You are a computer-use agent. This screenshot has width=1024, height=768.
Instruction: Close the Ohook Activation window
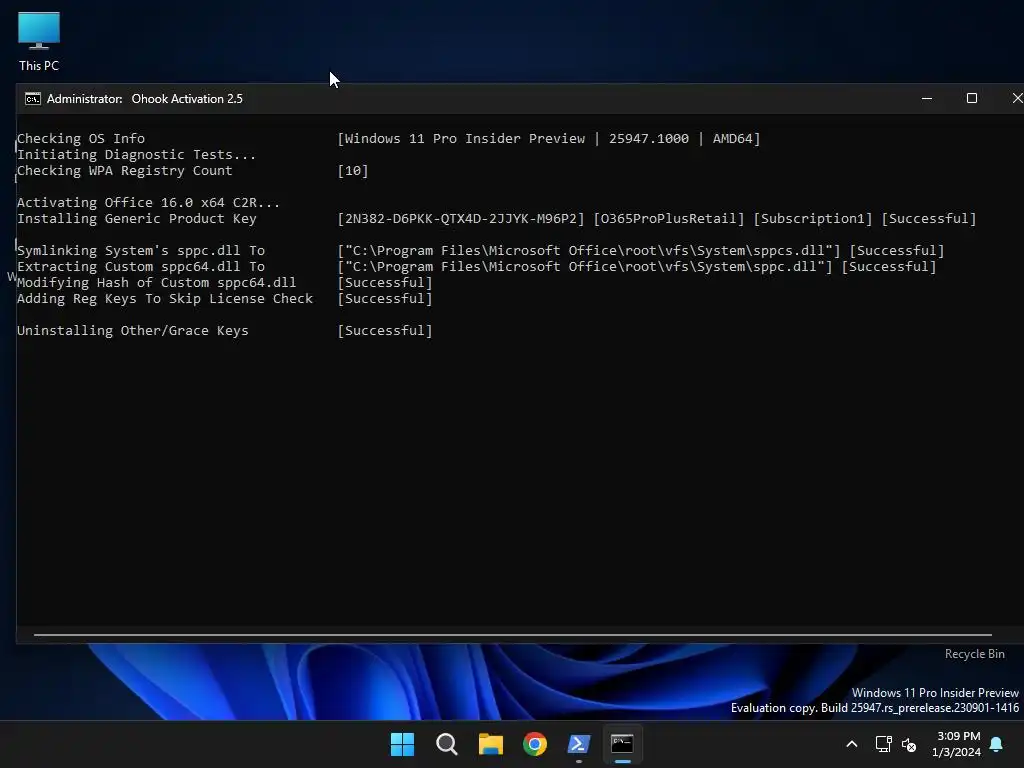pyautogui.click(x=1016, y=99)
